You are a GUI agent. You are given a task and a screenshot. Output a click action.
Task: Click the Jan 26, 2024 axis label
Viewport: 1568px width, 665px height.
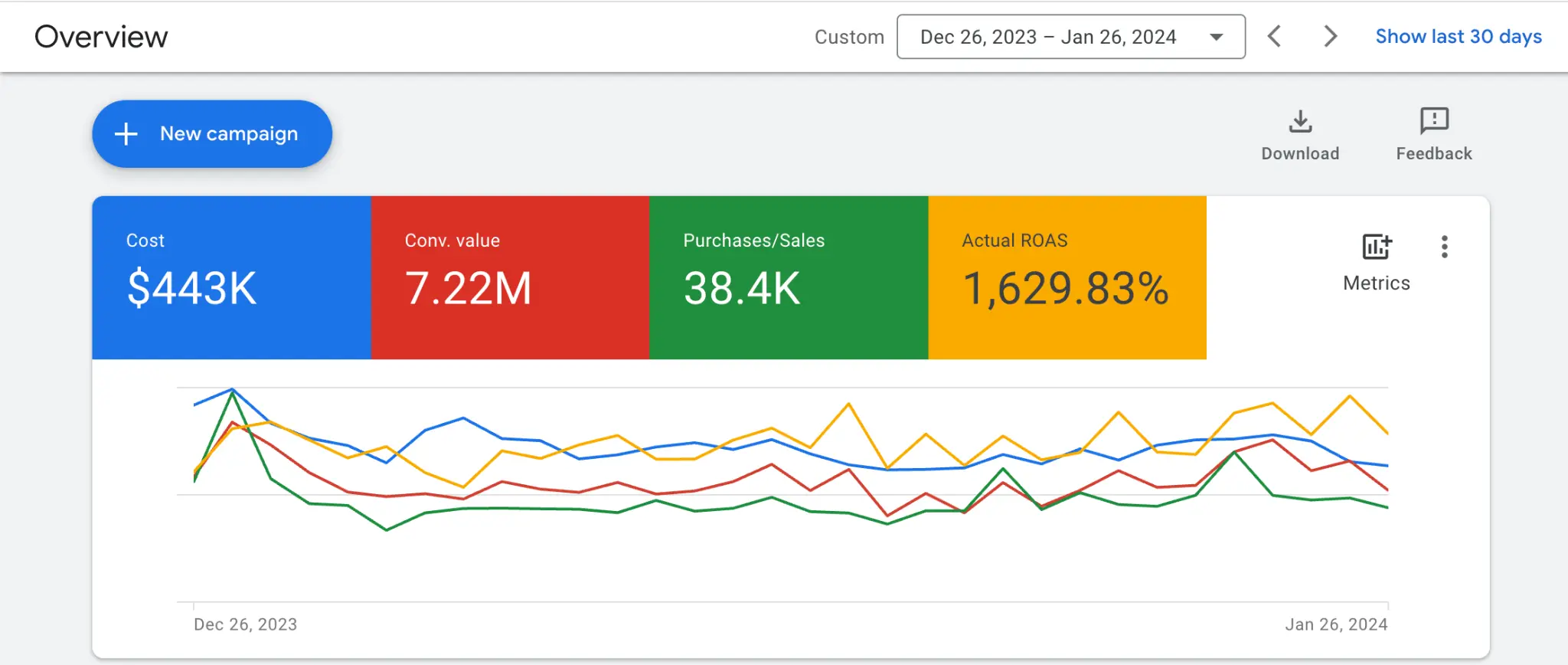point(1336,624)
